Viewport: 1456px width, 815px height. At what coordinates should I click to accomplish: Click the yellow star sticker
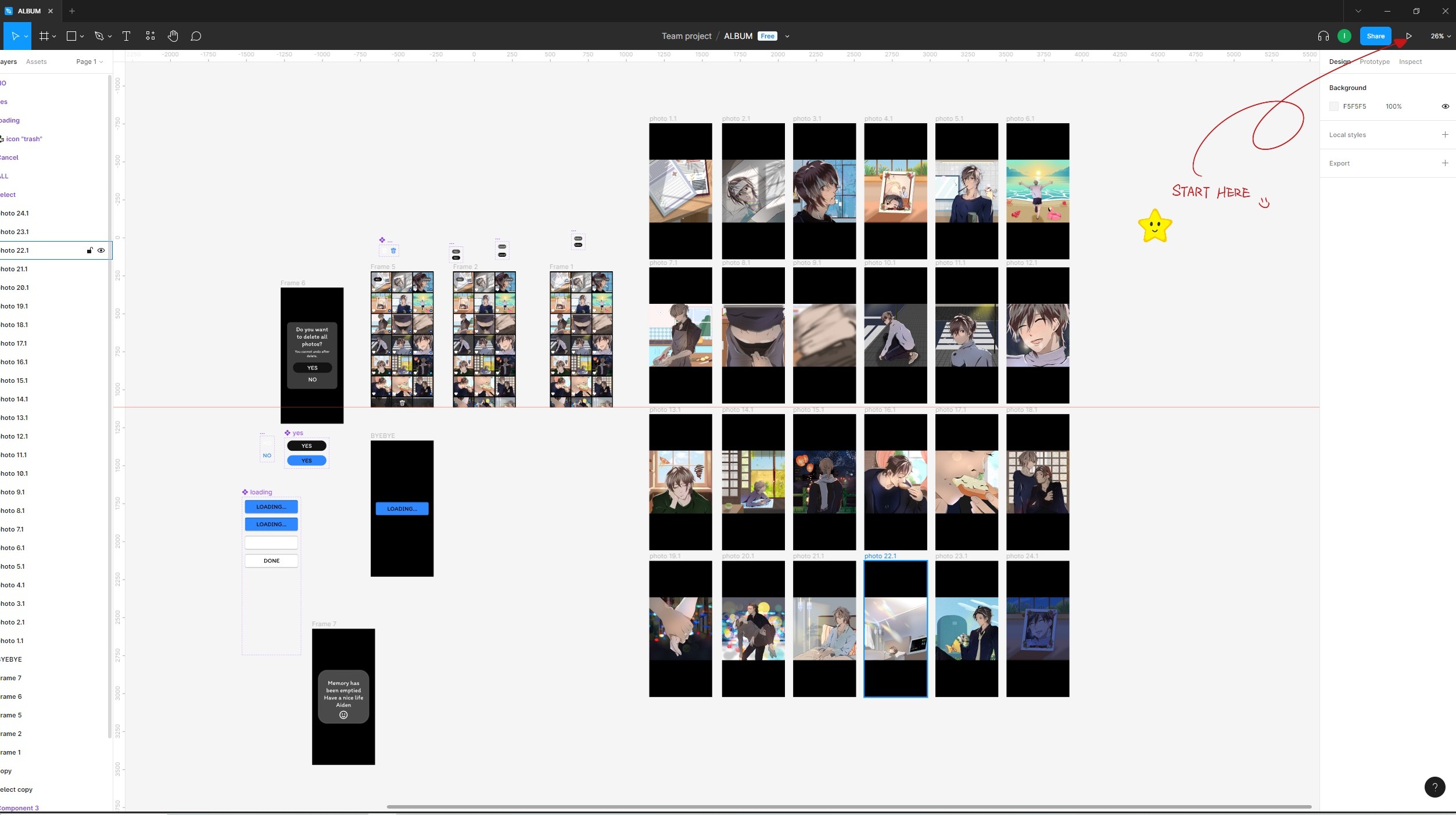1154,225
